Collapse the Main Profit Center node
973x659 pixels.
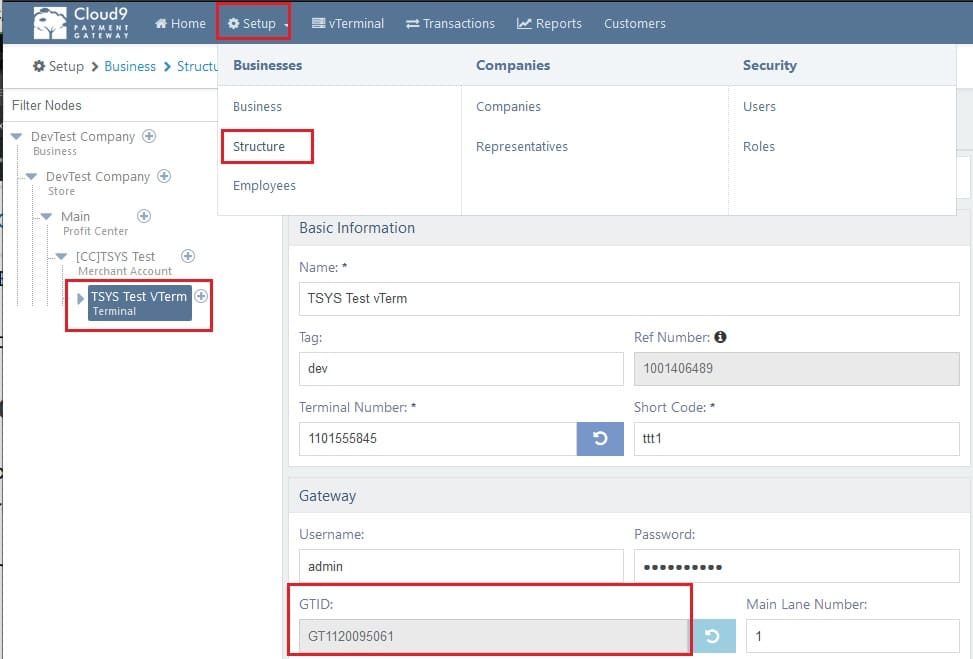[47, 217]
